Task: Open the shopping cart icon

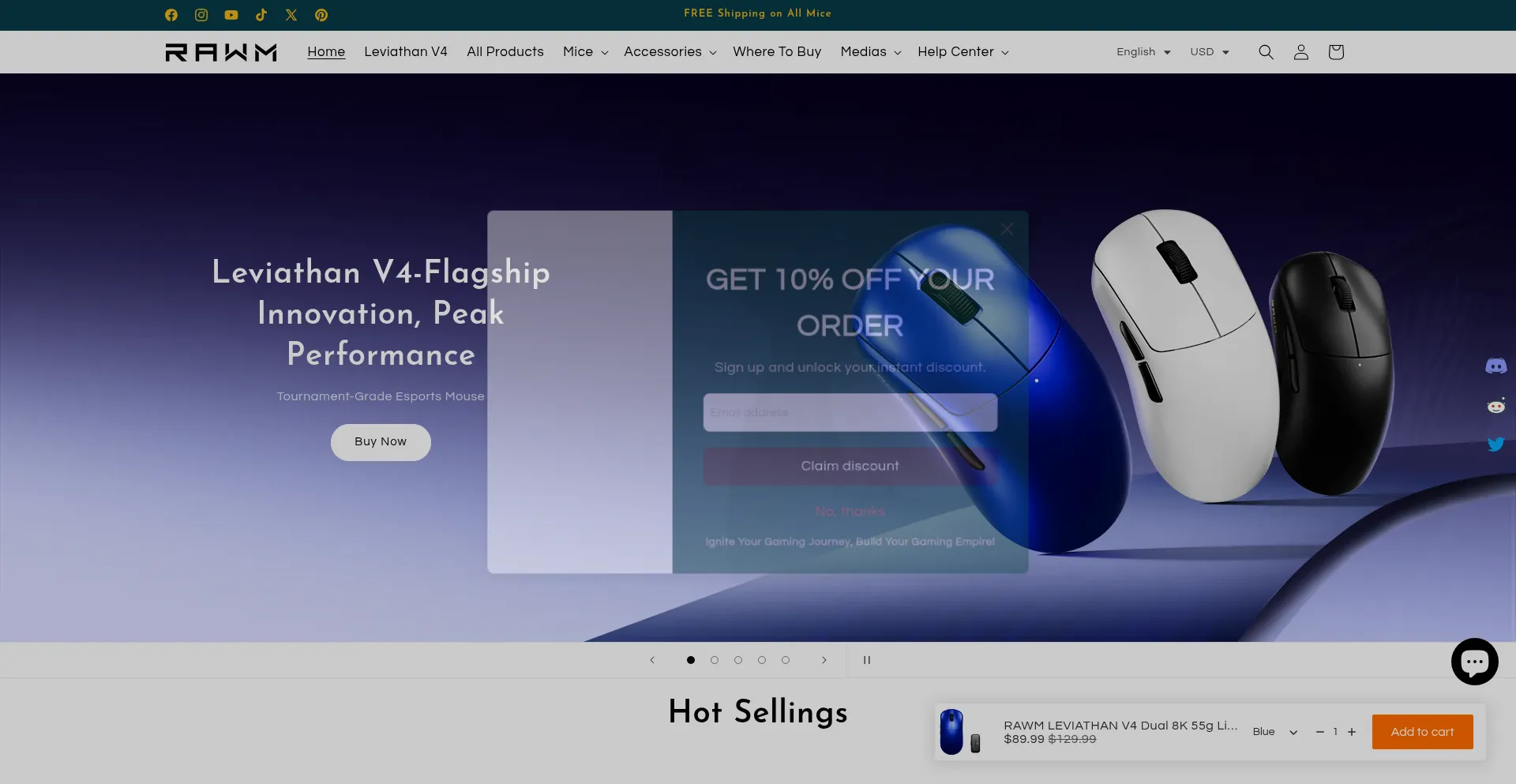Action: tap(1336, 52)
